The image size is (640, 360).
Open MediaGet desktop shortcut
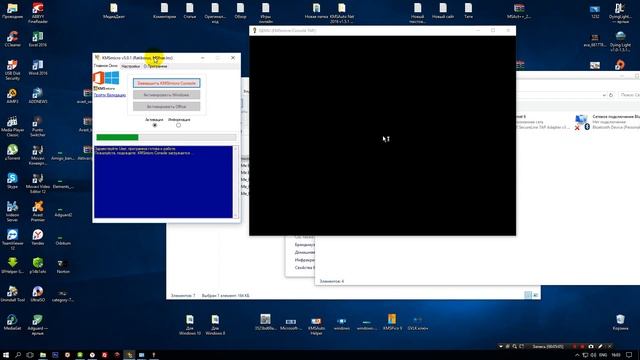click(x=12, y=322)
